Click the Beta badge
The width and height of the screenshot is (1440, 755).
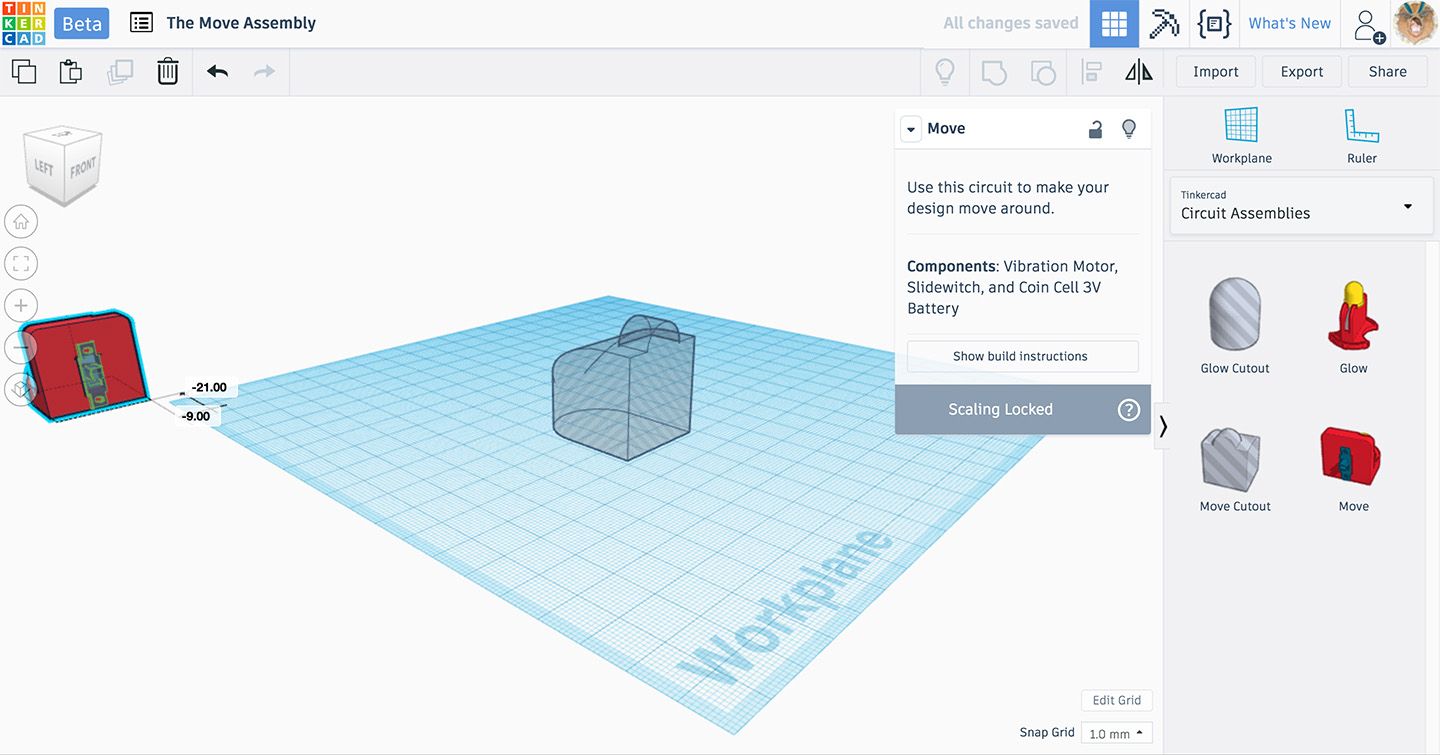pyautogui.click(x=82, y=24)
